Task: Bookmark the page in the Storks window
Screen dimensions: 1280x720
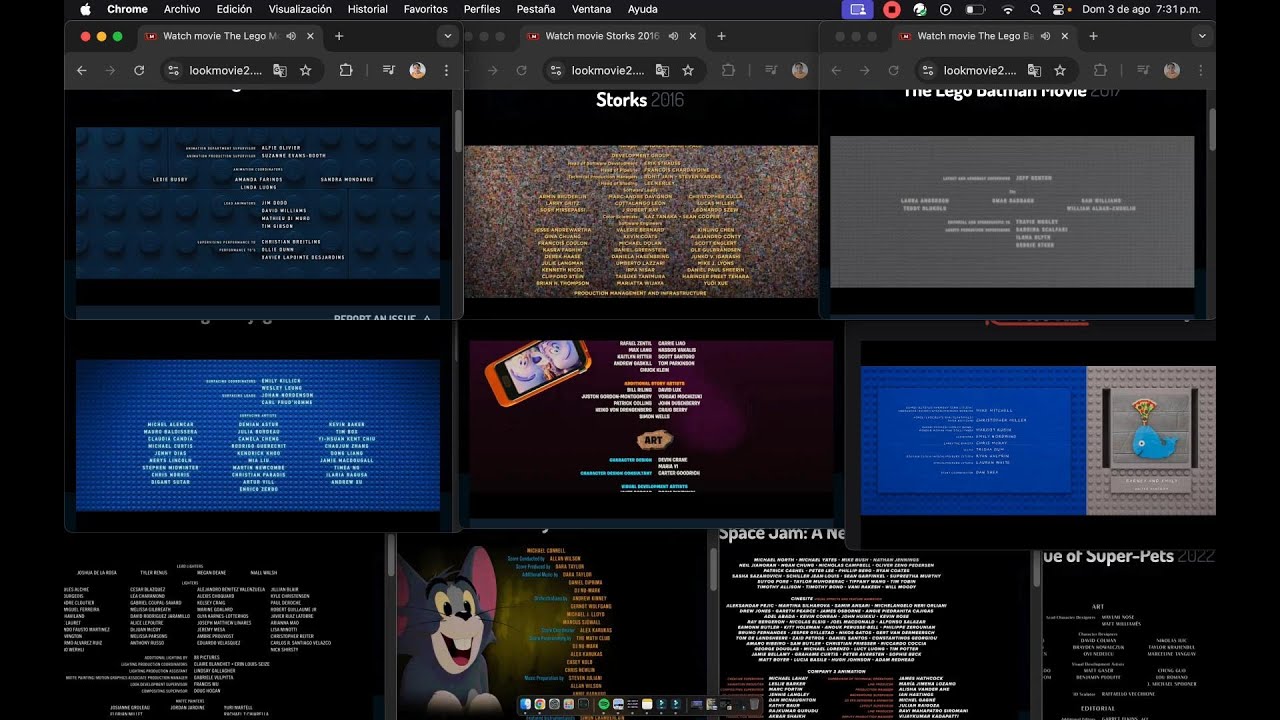Action: [x=688, y=70]
